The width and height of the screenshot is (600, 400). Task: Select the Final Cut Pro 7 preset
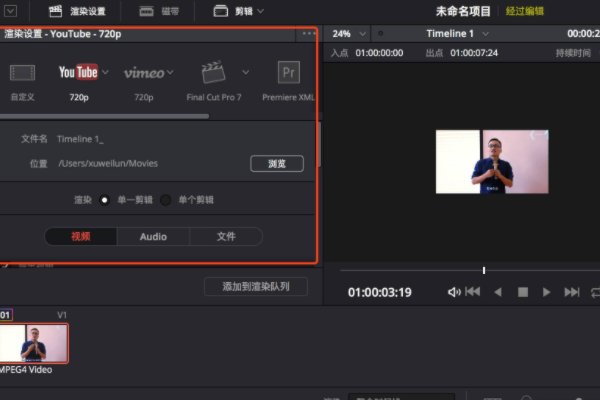(x=214, y=81)
